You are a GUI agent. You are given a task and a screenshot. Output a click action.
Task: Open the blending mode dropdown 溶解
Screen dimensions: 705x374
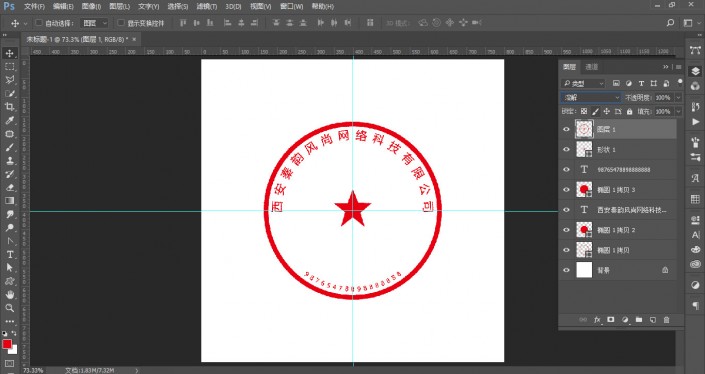pyautogui.click(x=591, y=98)
